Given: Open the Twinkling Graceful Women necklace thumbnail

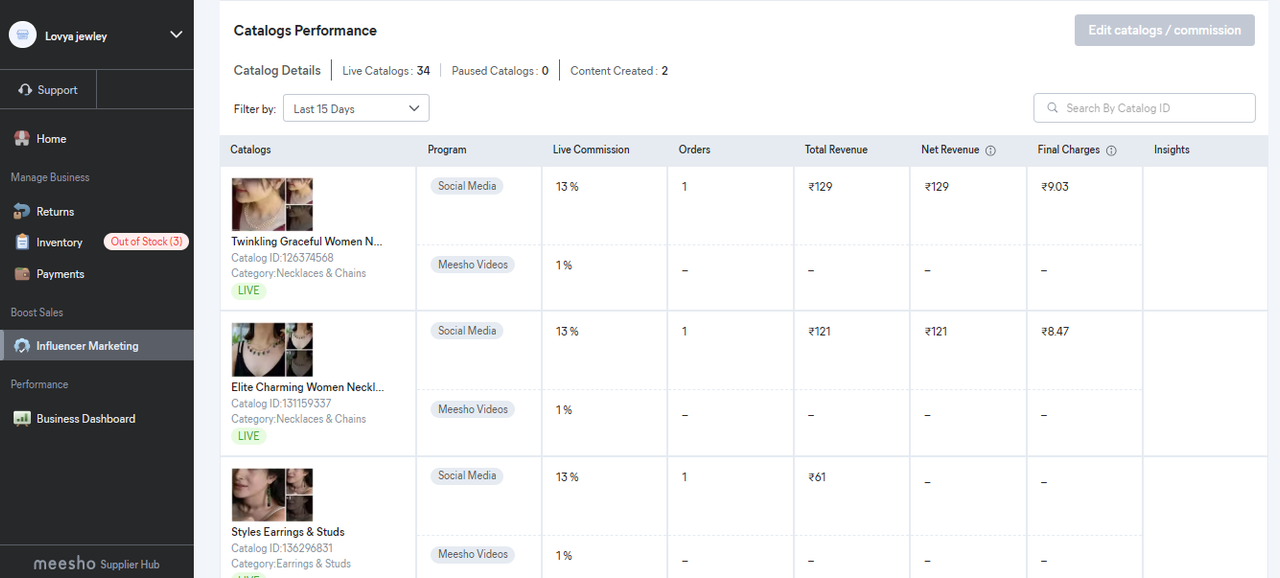Looking at the screenshot, I should click(x=272, y=204).
